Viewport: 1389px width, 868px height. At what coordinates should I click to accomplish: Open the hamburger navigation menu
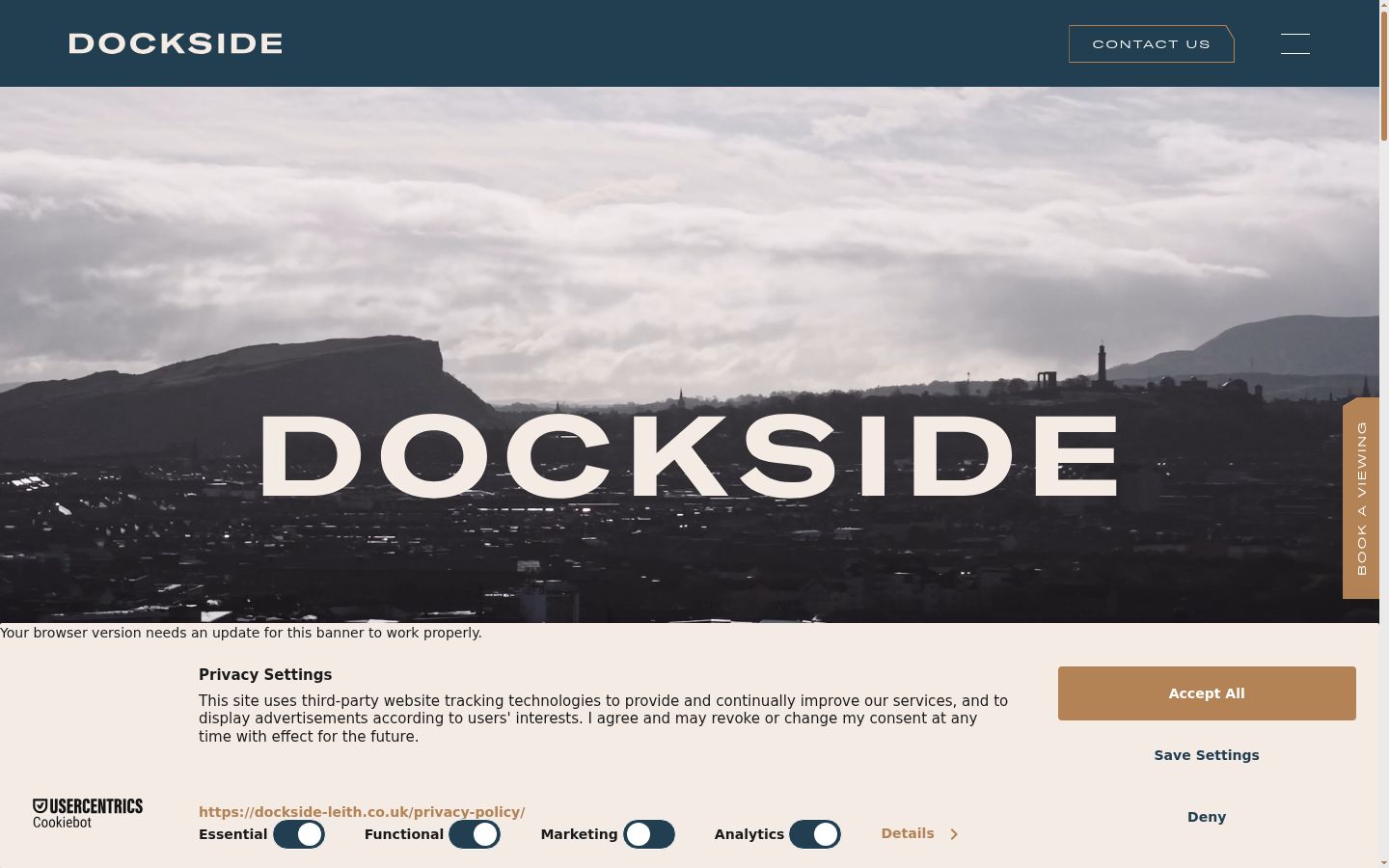click(1294, 43)
